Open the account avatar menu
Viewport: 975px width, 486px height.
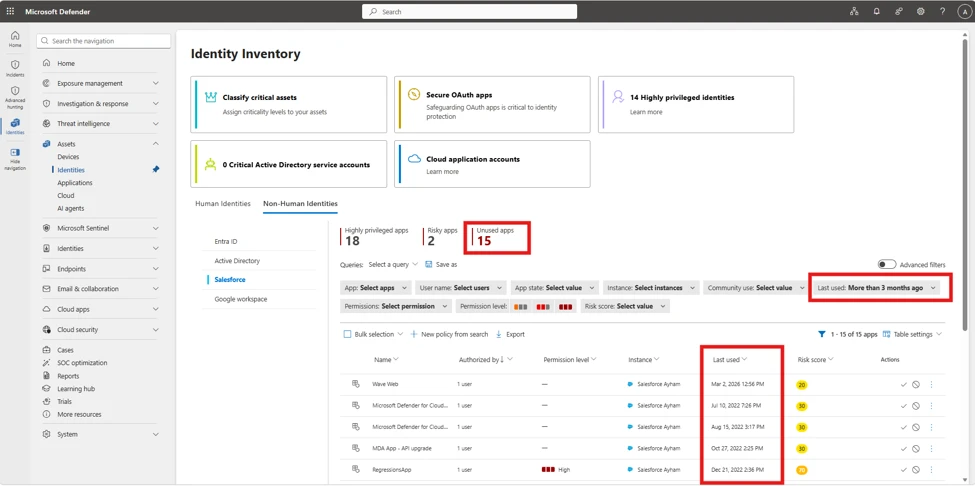pyautogui.click(x=964, y=12)
